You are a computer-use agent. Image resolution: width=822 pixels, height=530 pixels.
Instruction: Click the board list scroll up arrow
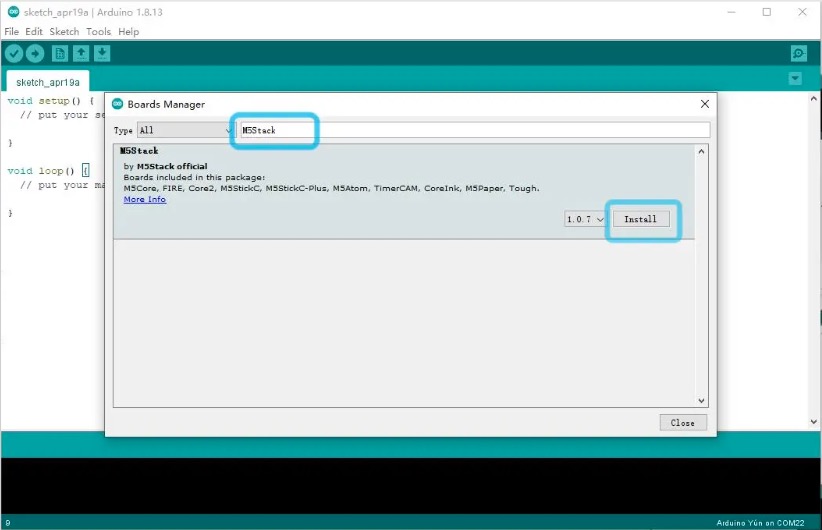point(701,152)
